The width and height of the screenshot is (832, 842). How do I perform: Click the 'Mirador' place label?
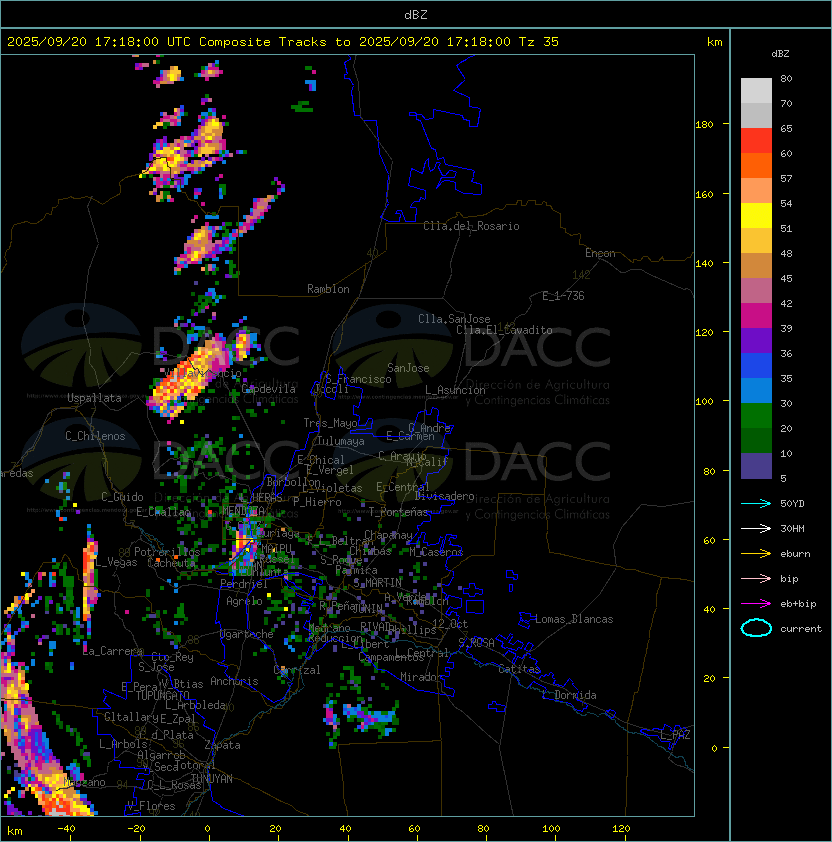click(421, 677)
